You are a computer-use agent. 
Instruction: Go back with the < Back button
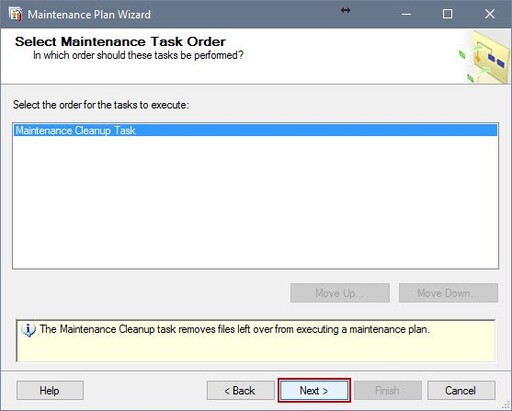(x=240, y=390)
